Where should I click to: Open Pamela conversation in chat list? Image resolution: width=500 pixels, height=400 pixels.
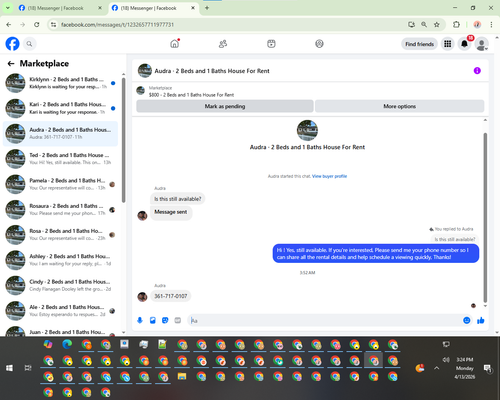(x=60, y=184)
